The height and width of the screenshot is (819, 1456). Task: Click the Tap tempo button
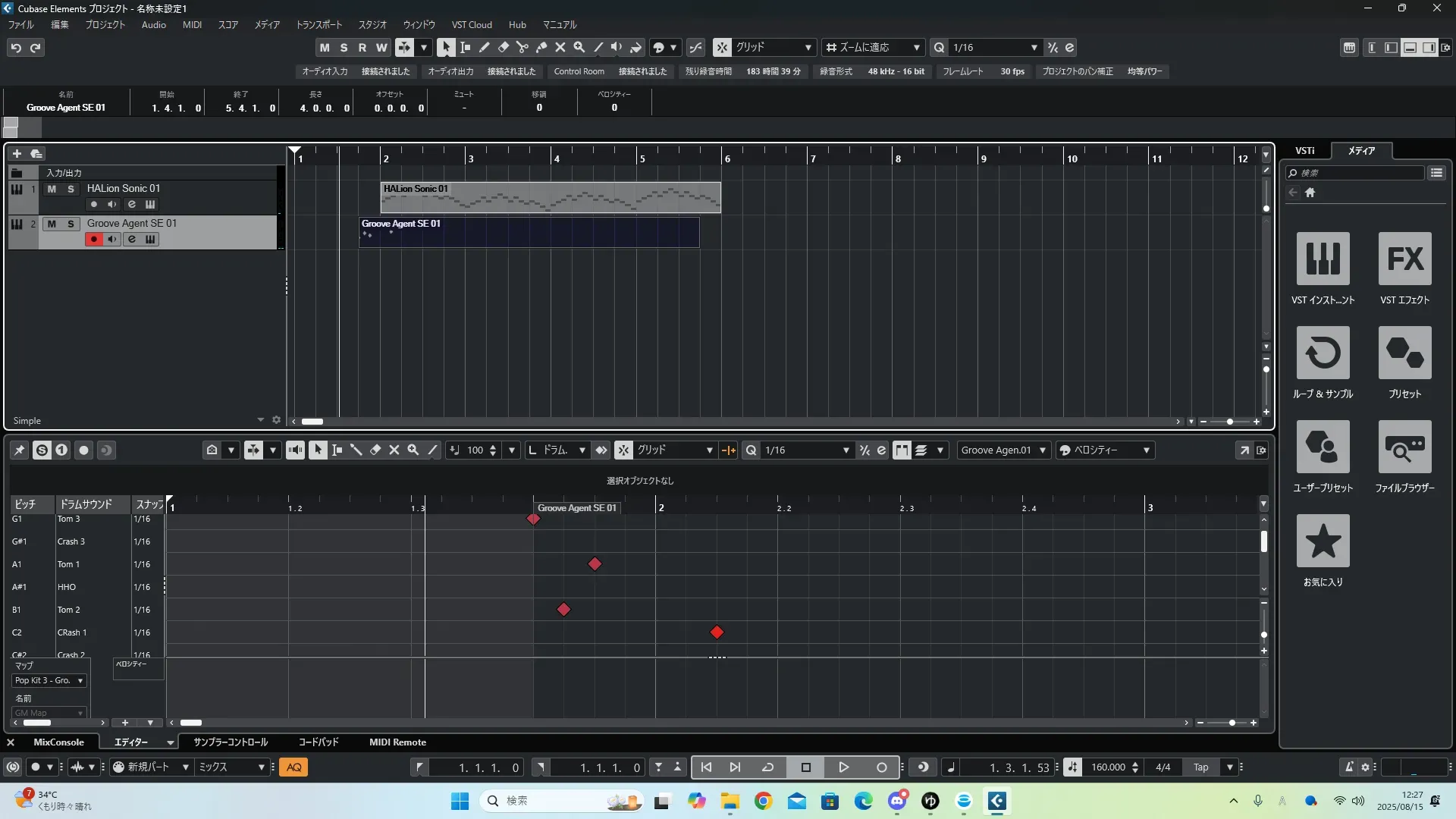(1200, 767)
